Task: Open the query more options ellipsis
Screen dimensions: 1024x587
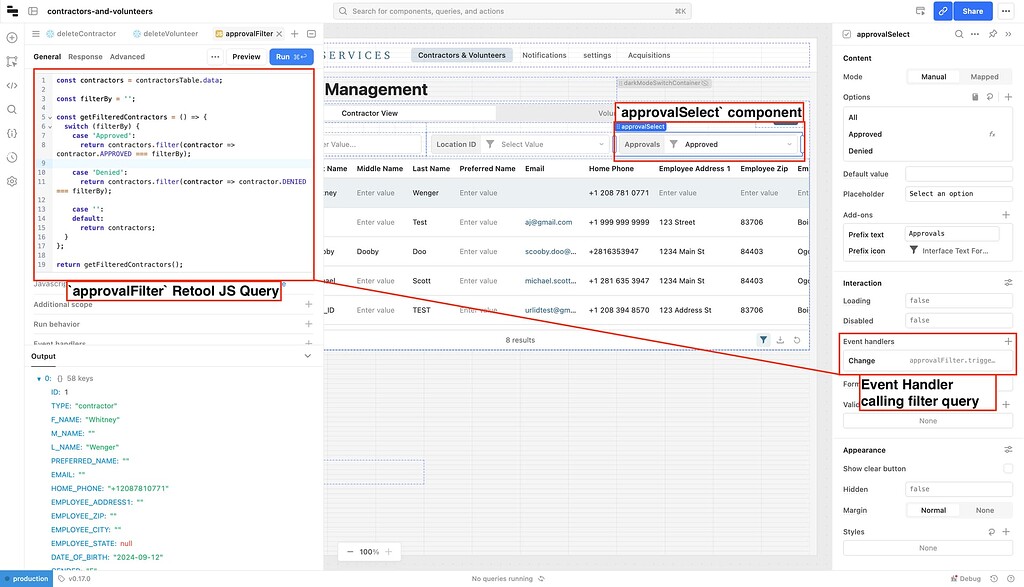Action: point(215,57)
